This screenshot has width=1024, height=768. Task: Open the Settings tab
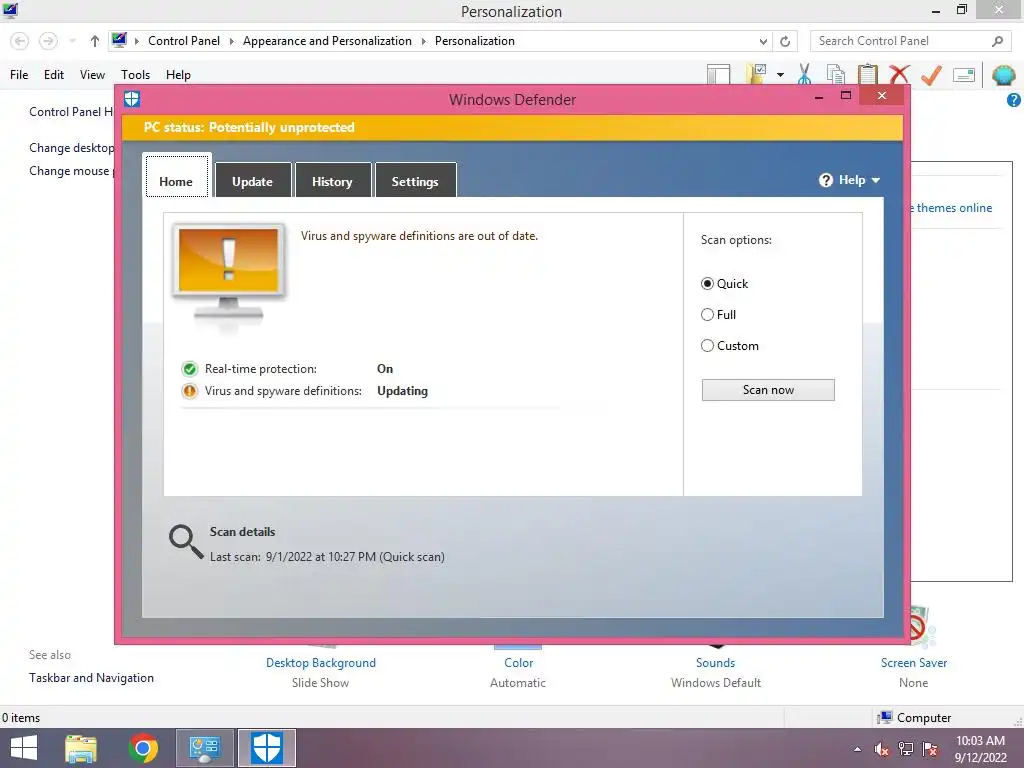pos(415,180)
